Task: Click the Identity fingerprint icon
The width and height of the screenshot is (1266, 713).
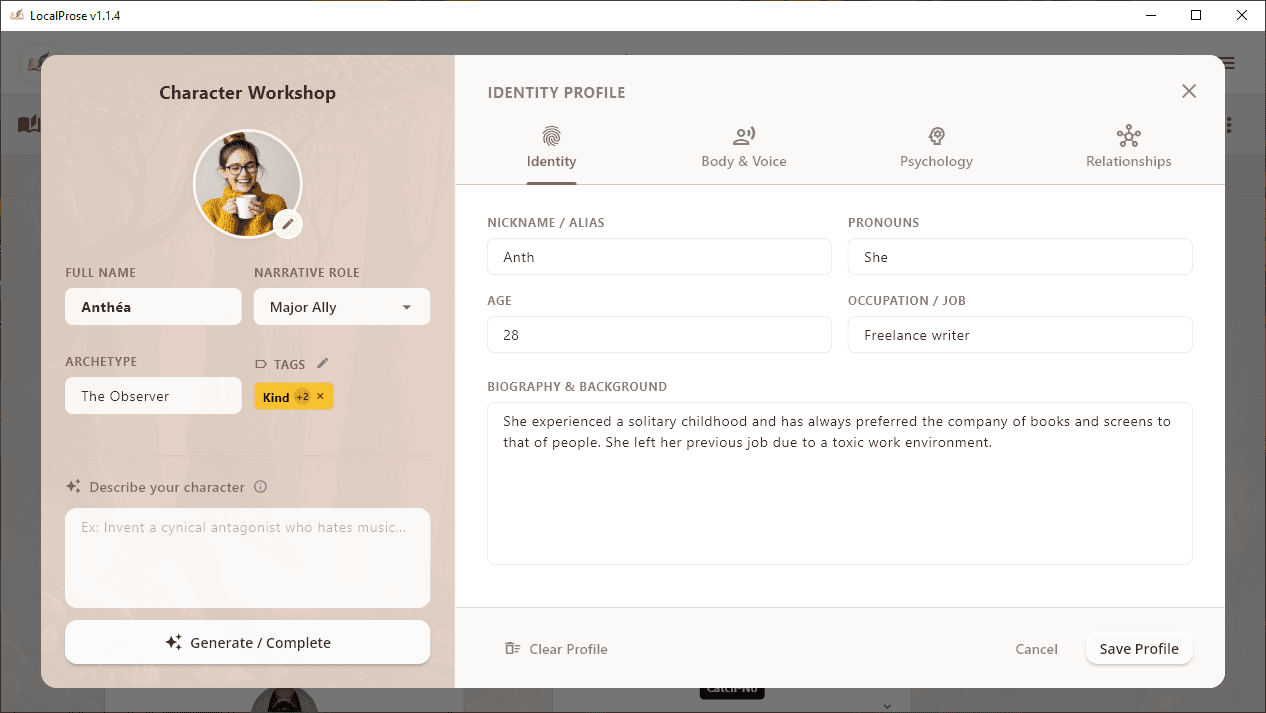Action: click(551, 136)
